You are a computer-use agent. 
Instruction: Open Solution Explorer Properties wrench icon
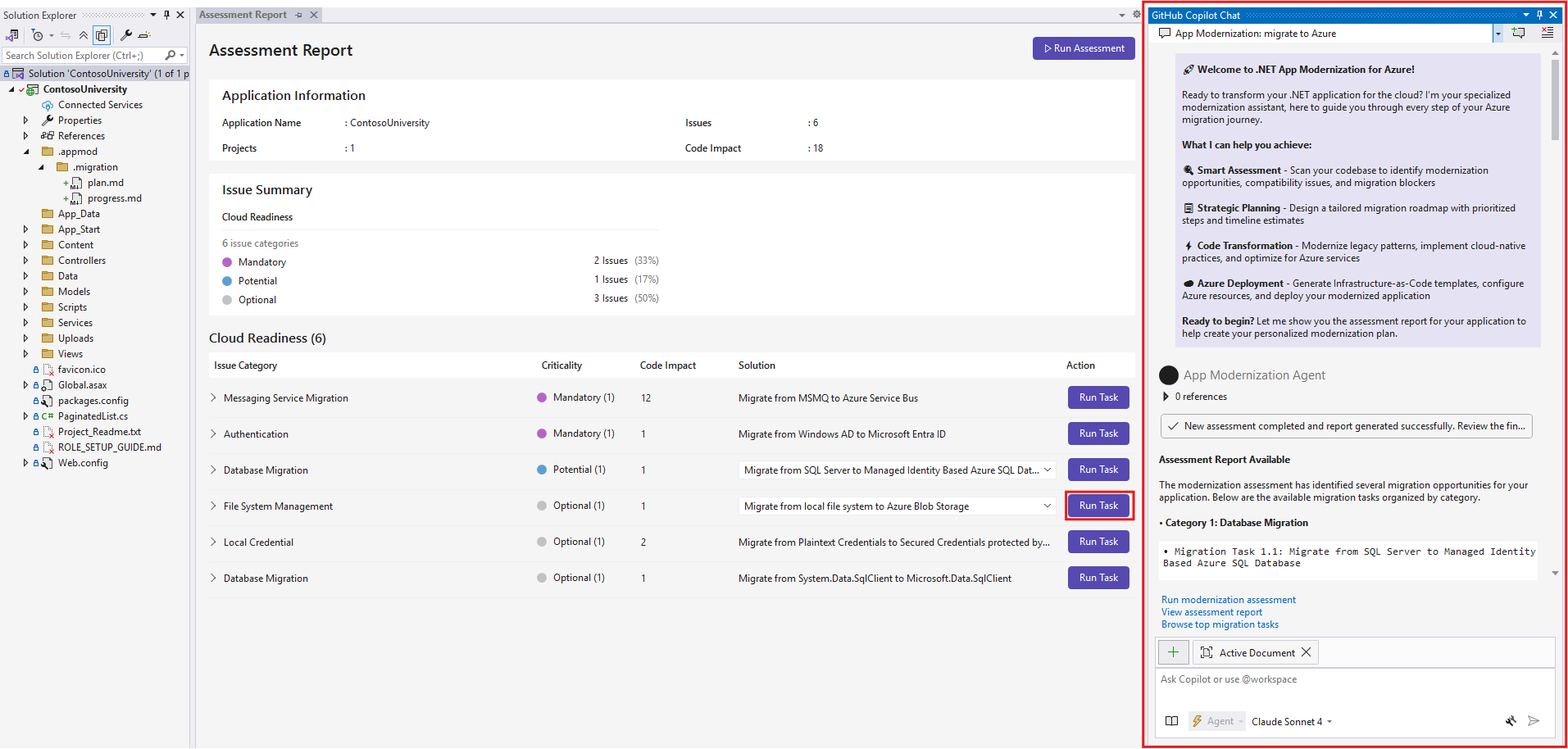pos(126,35)
